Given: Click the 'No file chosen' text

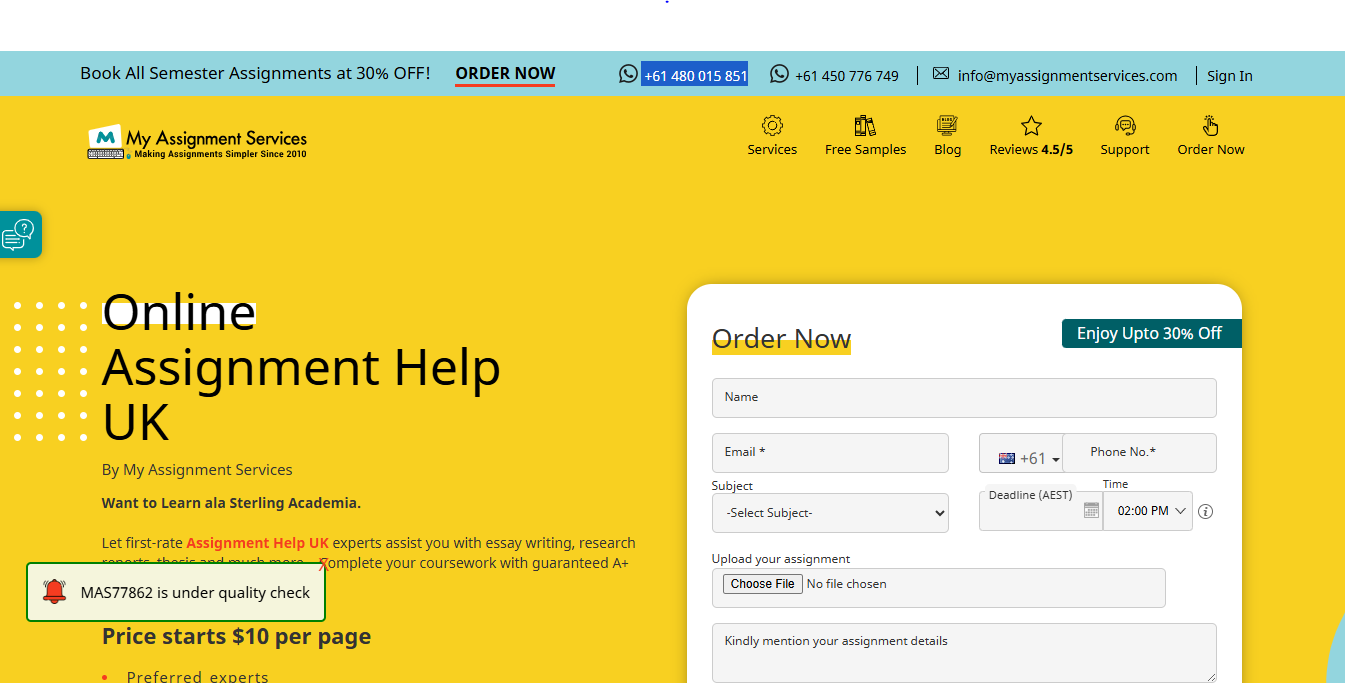Looking at the screenshot, I should [846, 584].
